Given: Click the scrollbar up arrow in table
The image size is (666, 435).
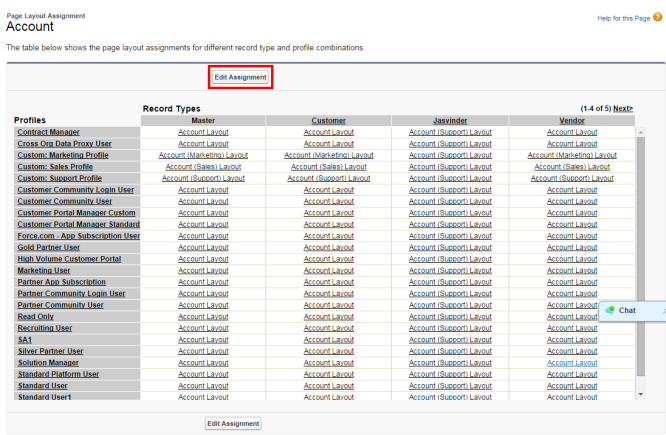Looking at the screenshot, I should 641,132.
